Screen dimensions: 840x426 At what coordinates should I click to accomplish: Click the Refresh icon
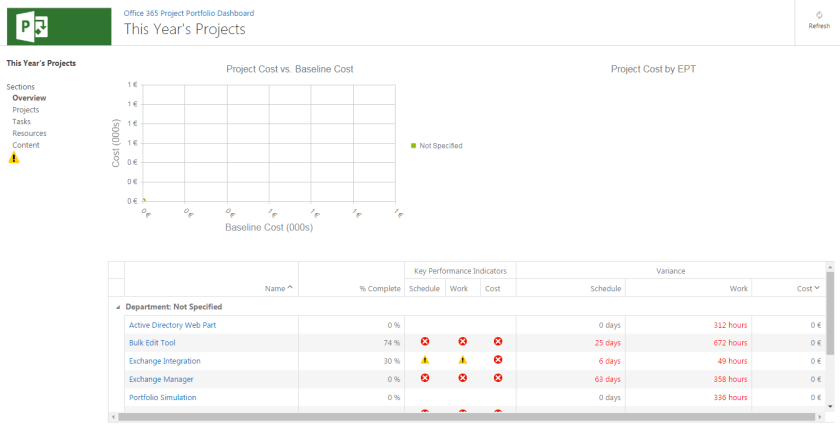pyautogui.click(x=819, y=16)
